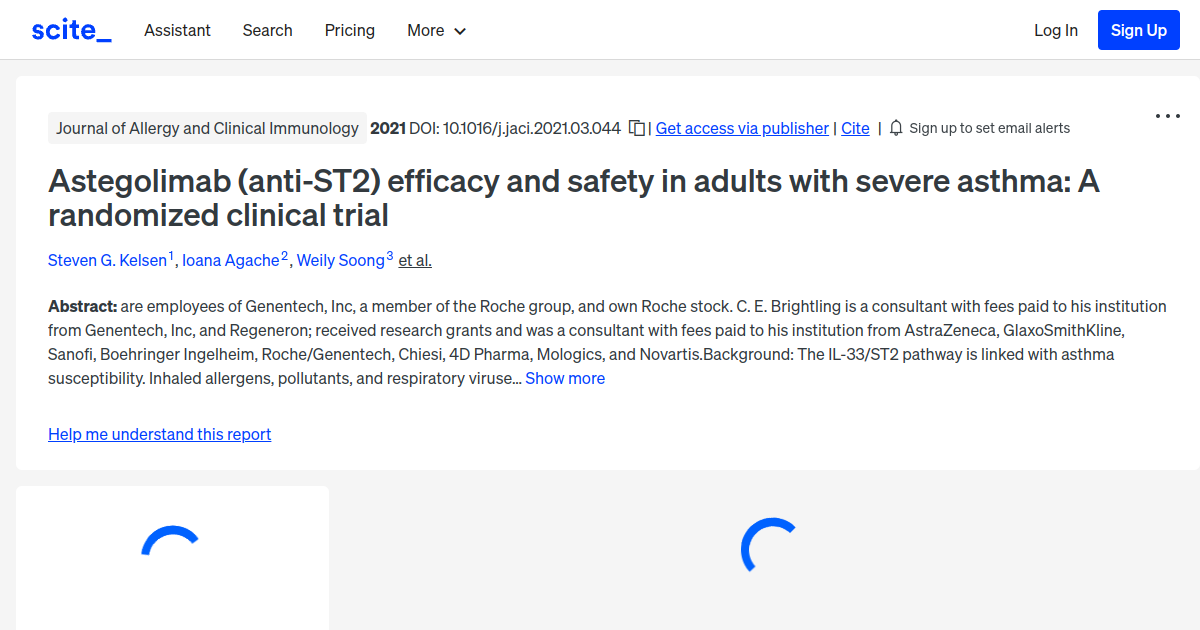The image size is (1200, 630).
Task: Click the scite_ logo to go home
Action: coord(70,29)
